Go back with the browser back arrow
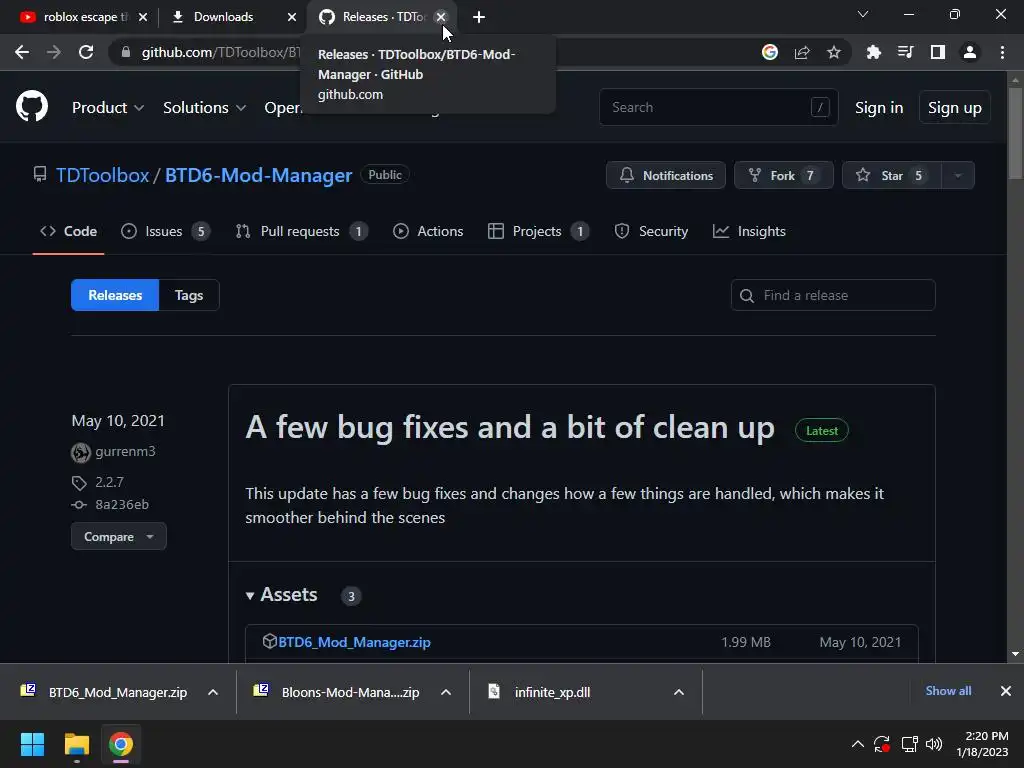This screenshot has height=768, width=1024. [22, 52]
